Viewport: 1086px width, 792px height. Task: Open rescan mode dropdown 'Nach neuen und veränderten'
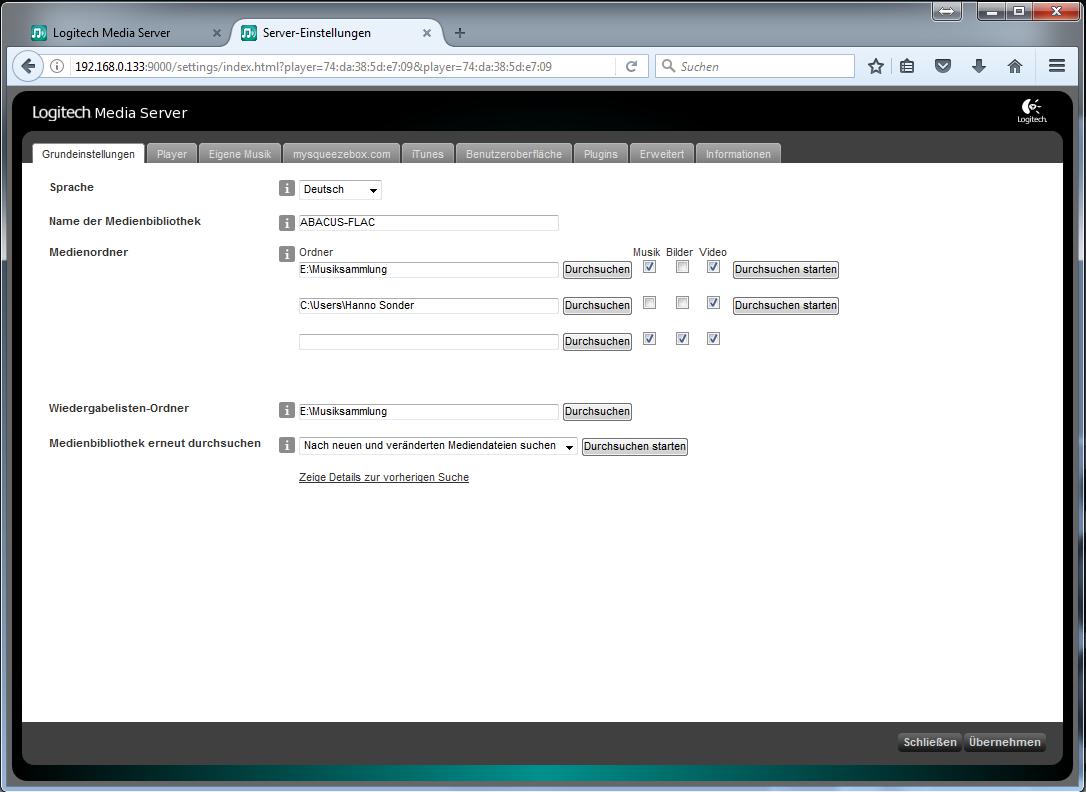point(438,446)
